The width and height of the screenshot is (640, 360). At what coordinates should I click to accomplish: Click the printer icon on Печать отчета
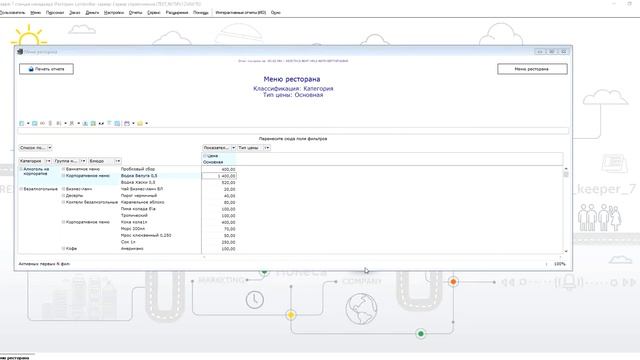(31, 69)
